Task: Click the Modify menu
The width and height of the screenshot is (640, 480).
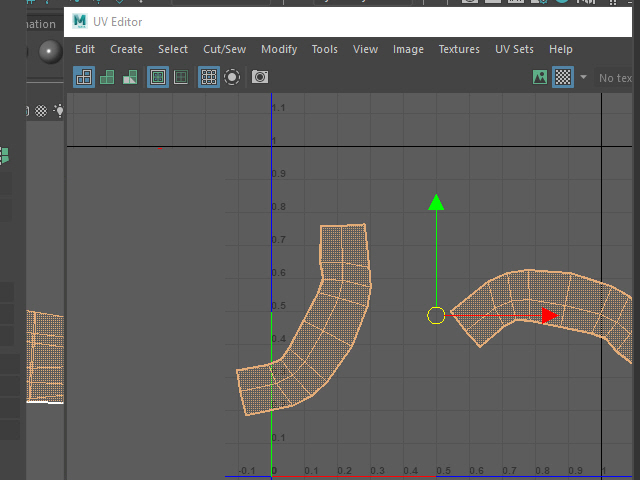Action: point(279,49)
